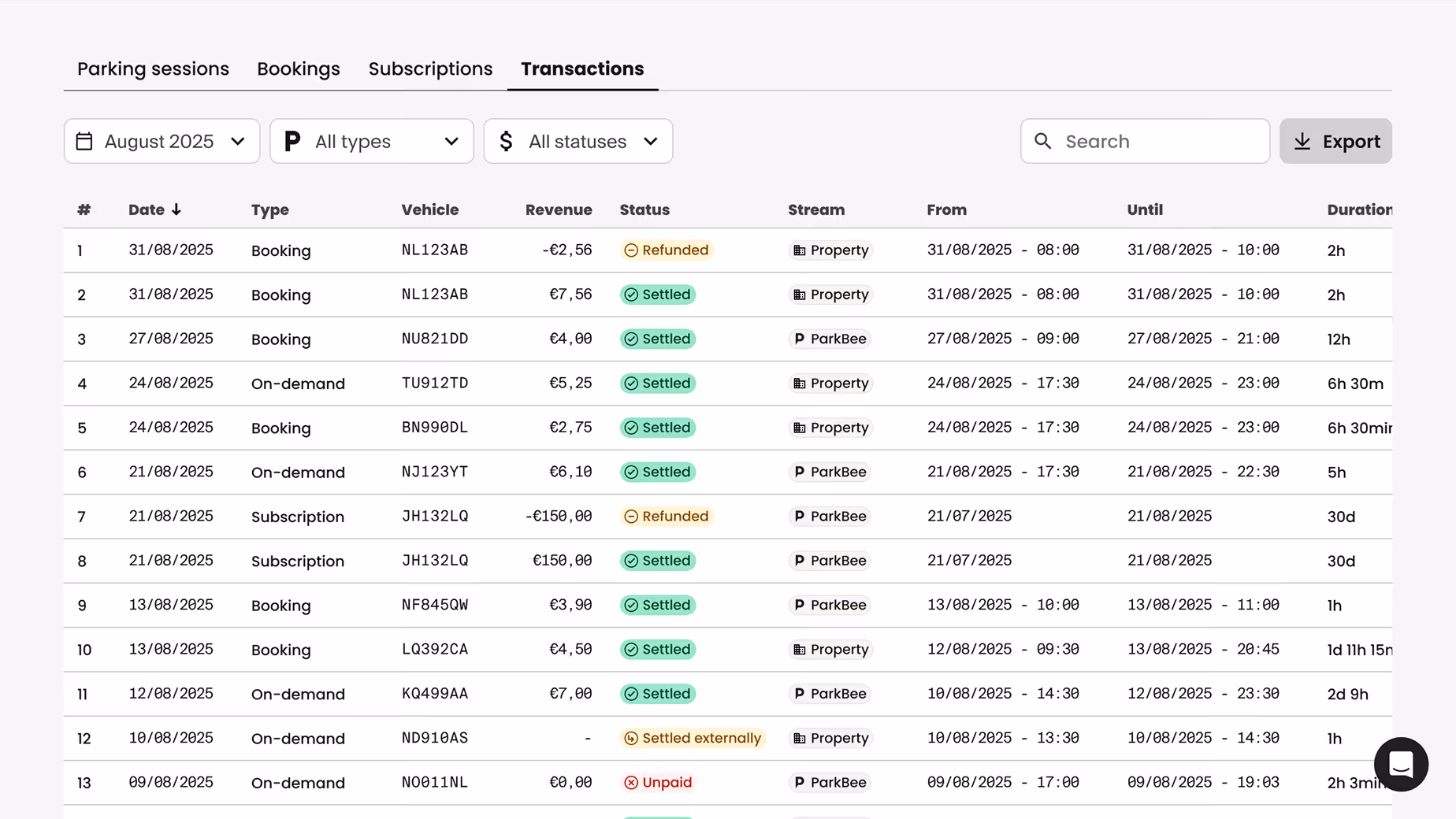Click date 12/08/2025 in row 11
This screenshot has width=1456, height=819.
point(171,694)
